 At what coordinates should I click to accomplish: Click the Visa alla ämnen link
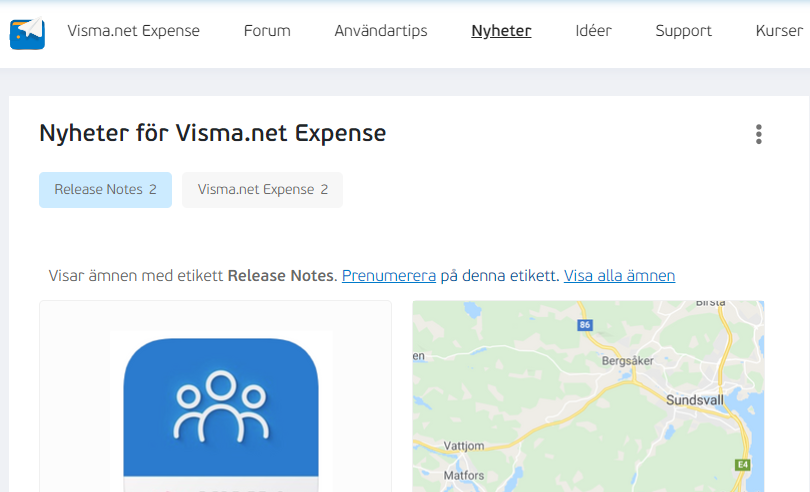point(619,276)
